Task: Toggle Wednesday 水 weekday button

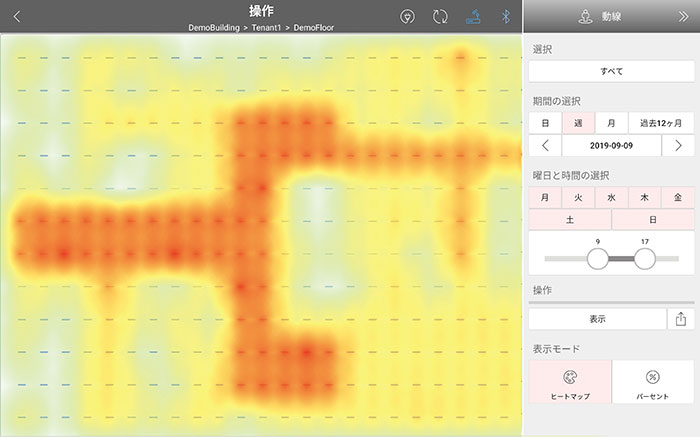Action: click(611, 197)
